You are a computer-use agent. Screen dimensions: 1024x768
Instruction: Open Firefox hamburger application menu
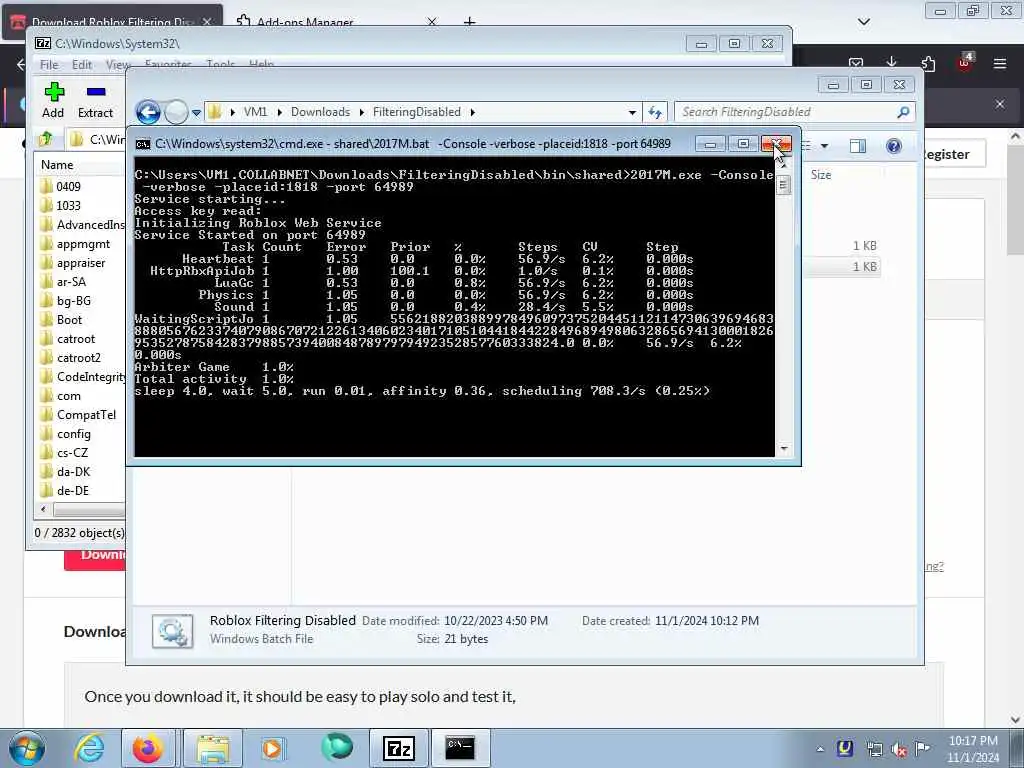1000,63
